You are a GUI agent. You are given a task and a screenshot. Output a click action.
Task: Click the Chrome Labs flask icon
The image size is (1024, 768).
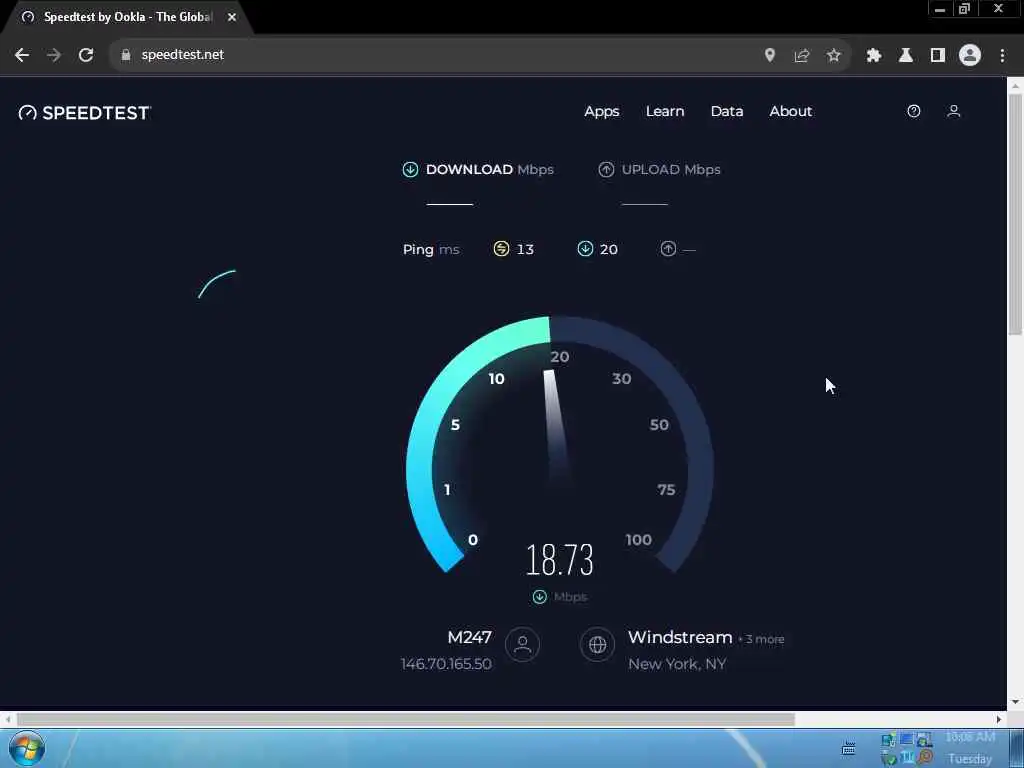coord(905,56)
